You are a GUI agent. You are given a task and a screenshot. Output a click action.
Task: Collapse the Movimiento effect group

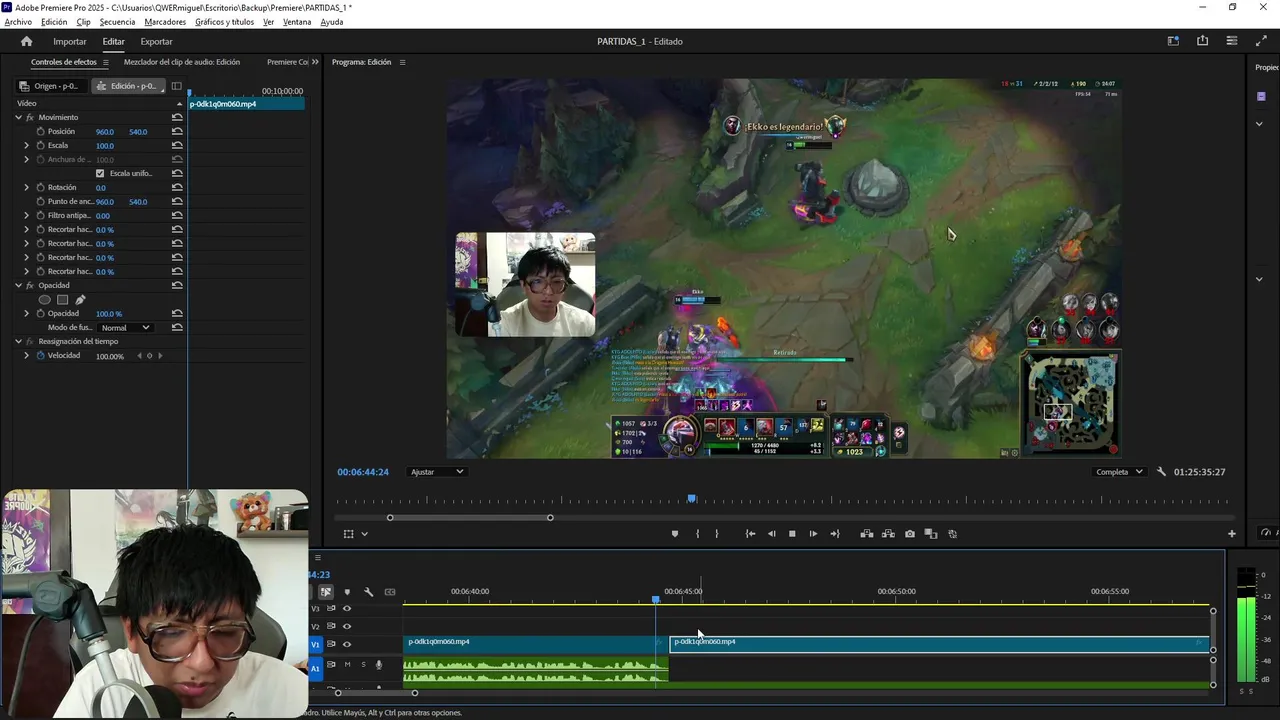(x=18, y=117)
